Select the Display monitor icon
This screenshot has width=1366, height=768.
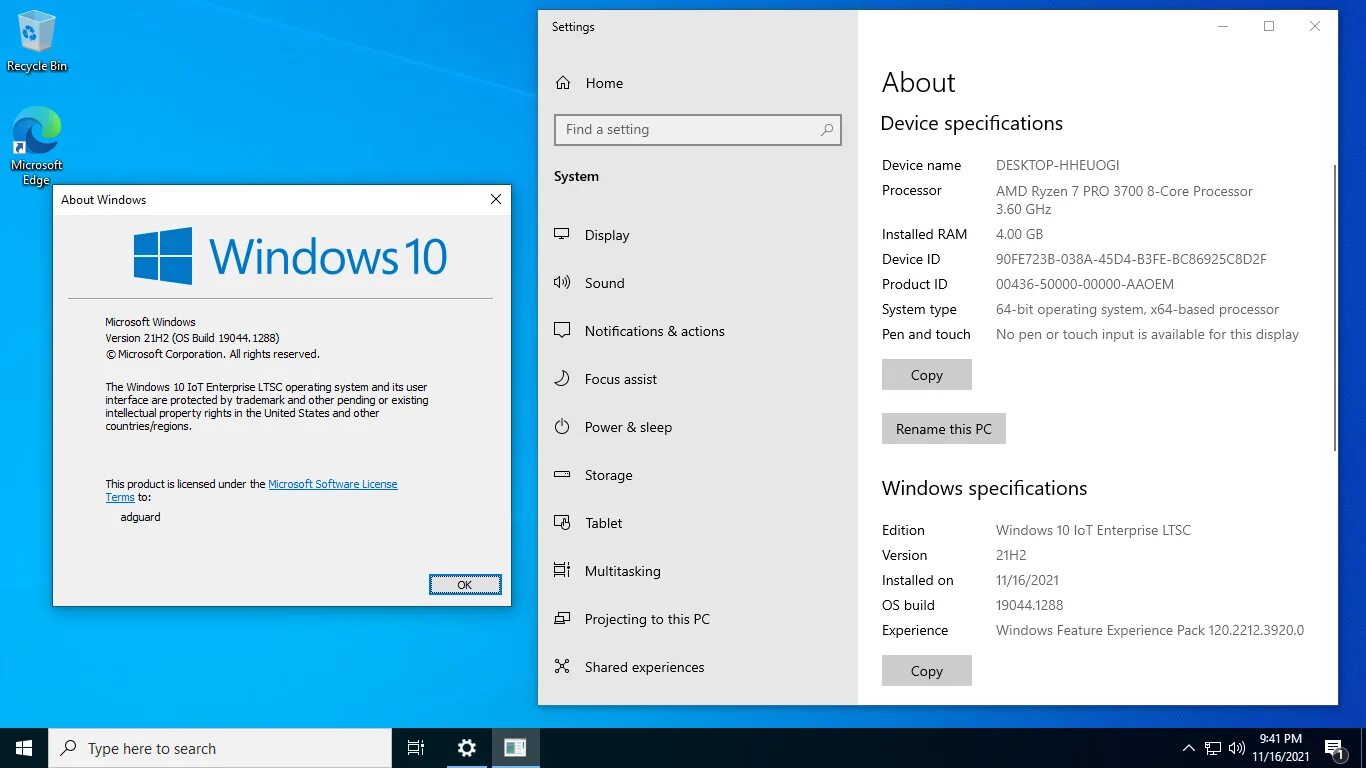562,235
